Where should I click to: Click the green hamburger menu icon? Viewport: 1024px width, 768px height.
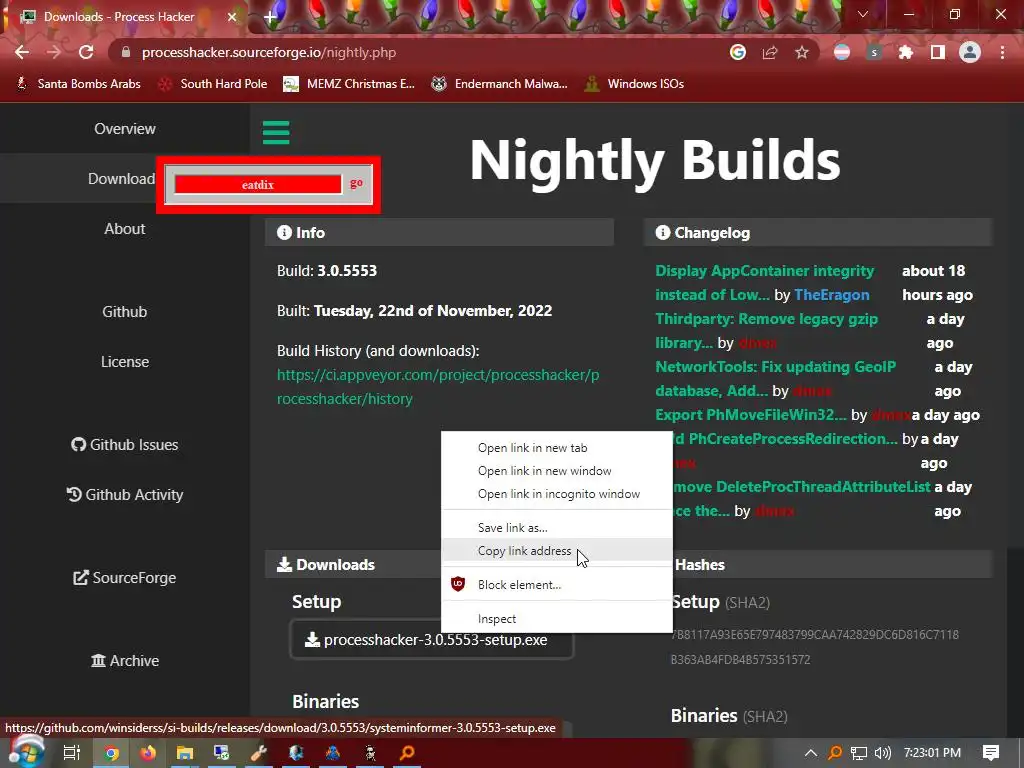[276, 133]
